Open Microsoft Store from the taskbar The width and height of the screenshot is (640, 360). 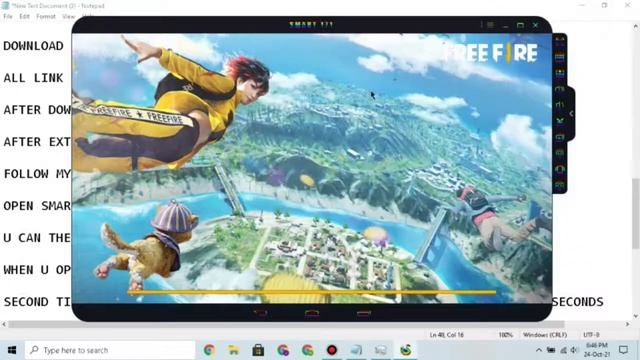258,350
